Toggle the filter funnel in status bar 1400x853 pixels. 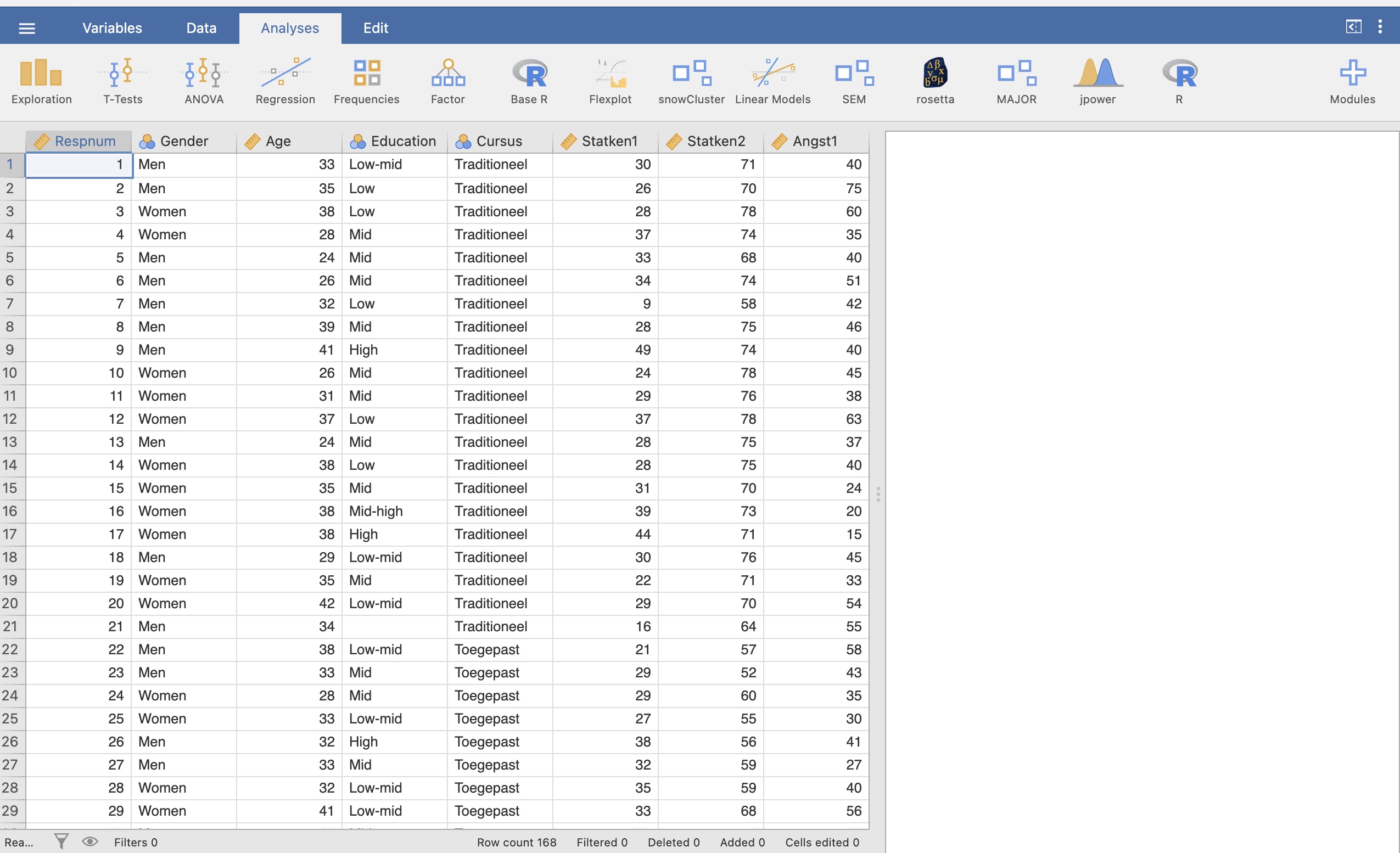pos(61,841)
